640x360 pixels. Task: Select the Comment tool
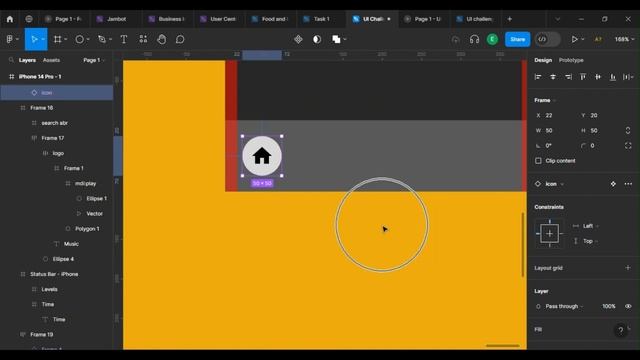click(180, 39)
